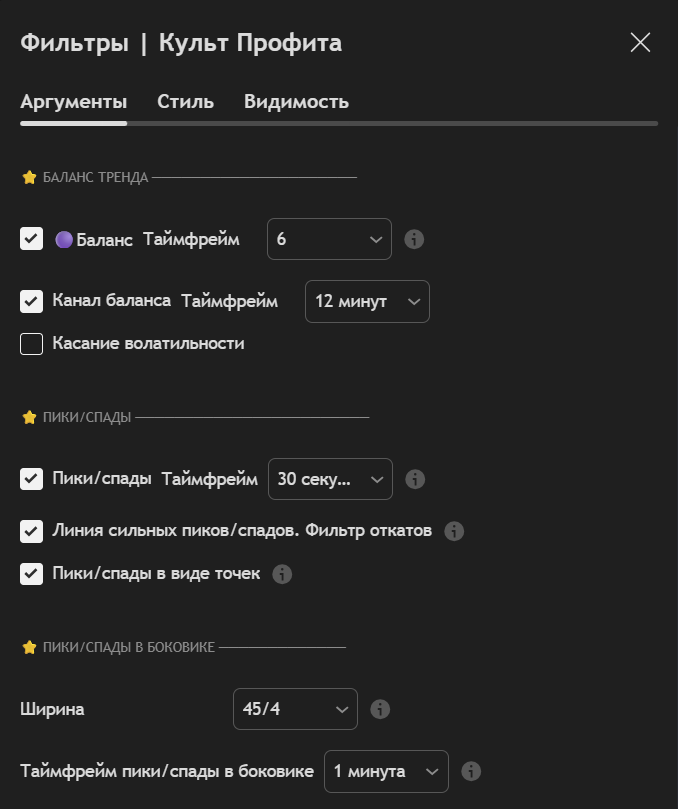678x809 pixels.
Task: Close the Фильтры settings dialog
Action: point(640,42)
